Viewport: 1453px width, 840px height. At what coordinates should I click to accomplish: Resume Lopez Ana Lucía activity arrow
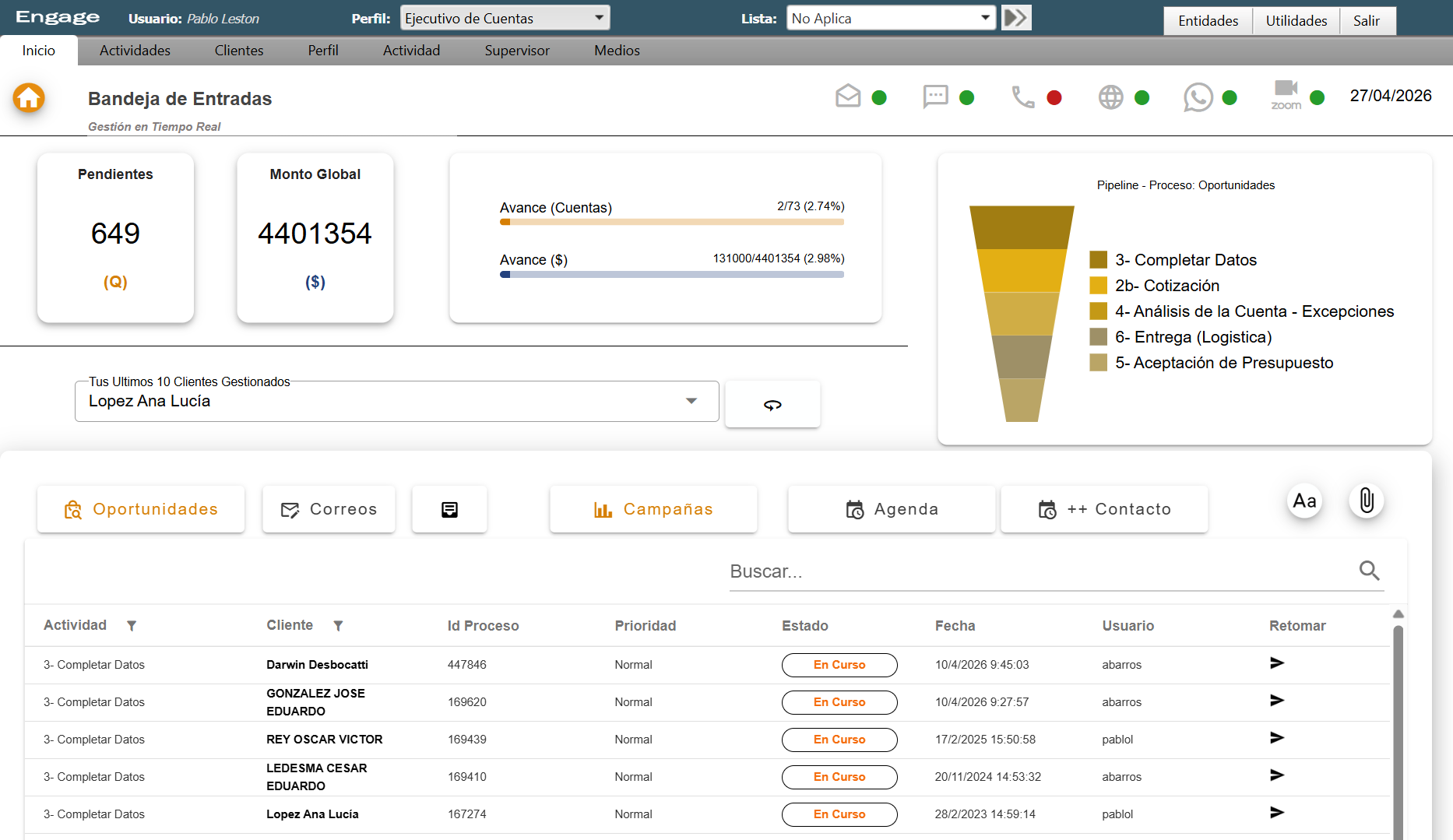(1277, 813)
